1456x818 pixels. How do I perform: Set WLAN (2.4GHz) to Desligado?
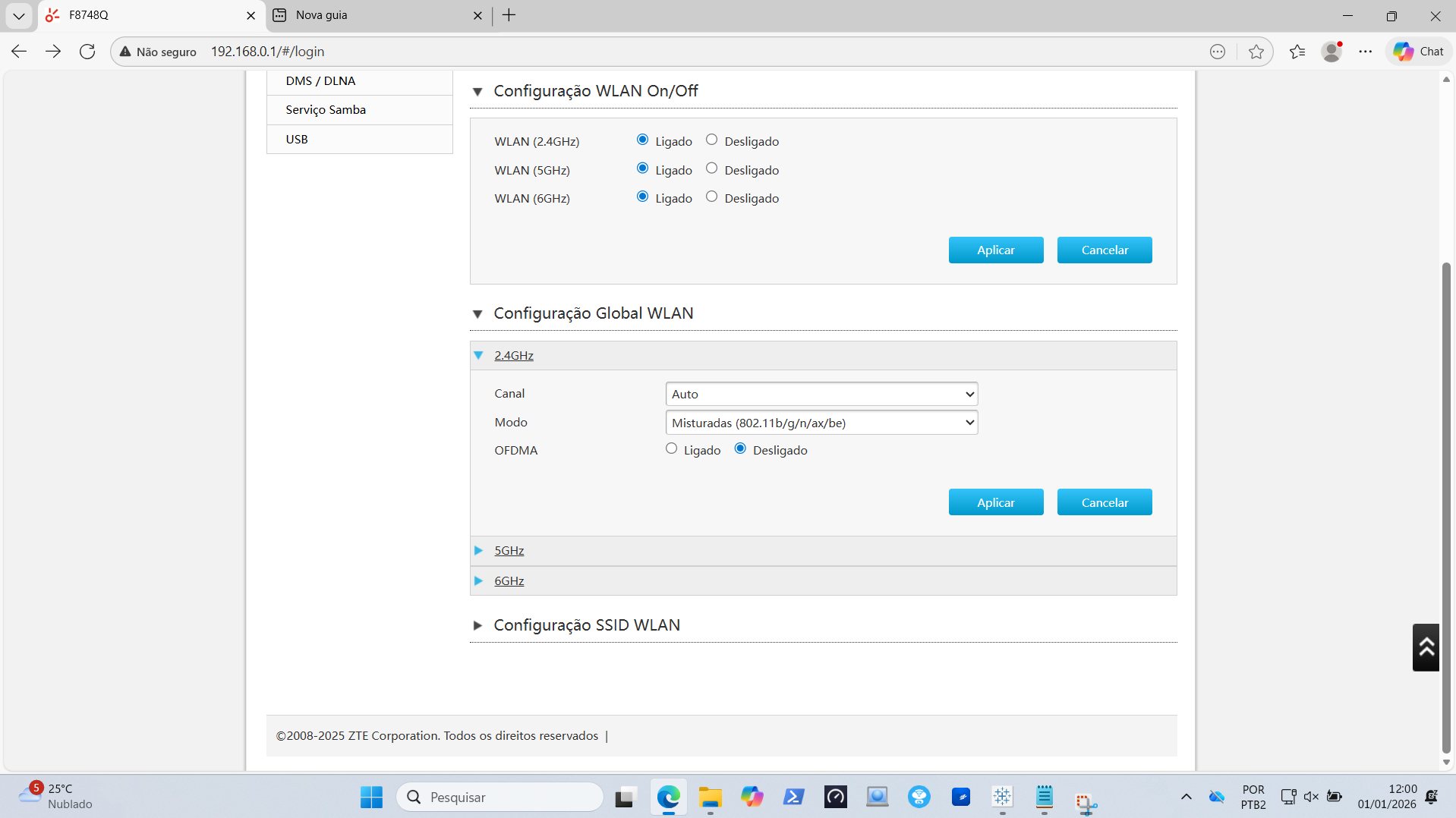click(711, 140)
